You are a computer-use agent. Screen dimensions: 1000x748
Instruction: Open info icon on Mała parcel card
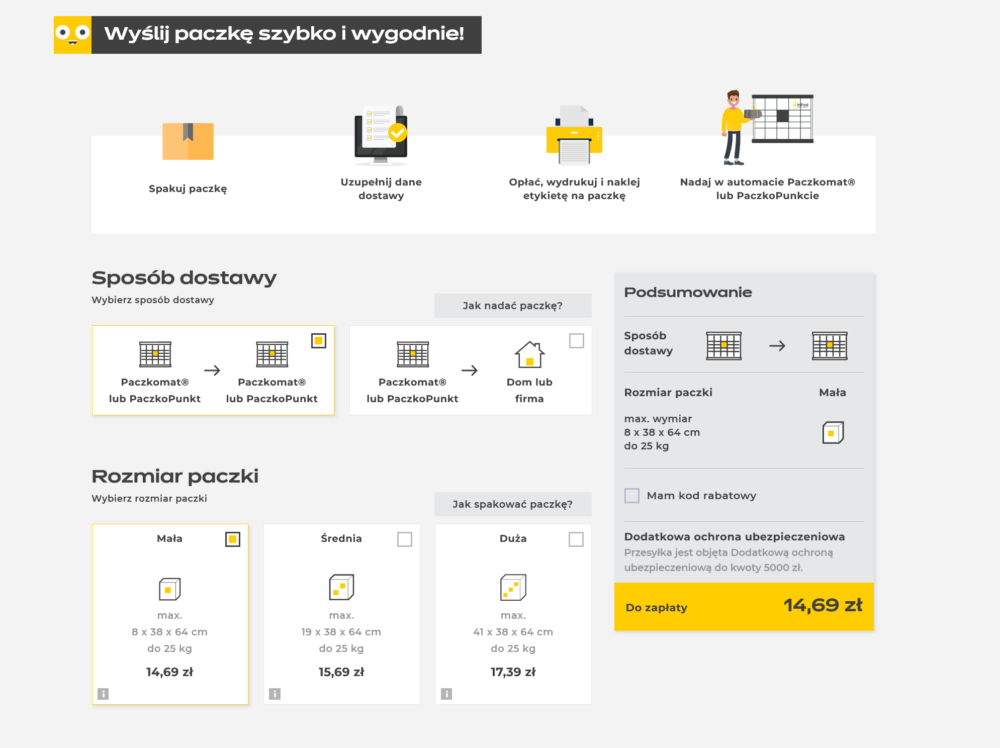[103, 694]
